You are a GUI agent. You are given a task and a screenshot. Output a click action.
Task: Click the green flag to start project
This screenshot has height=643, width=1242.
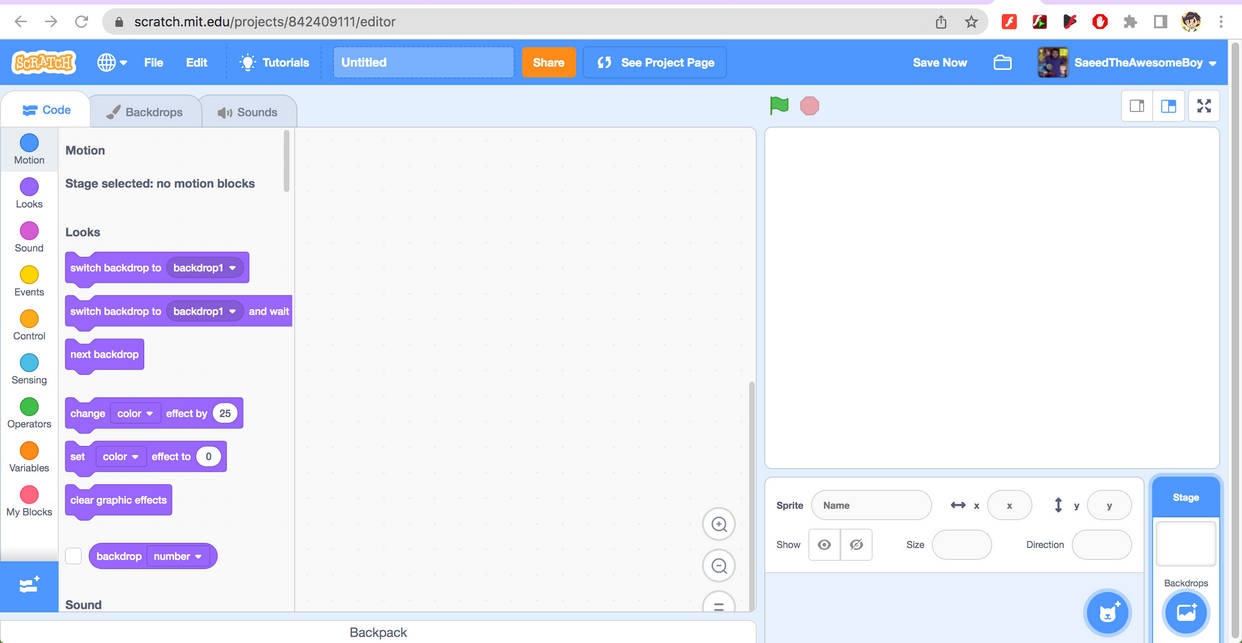[x=779, y=105]
